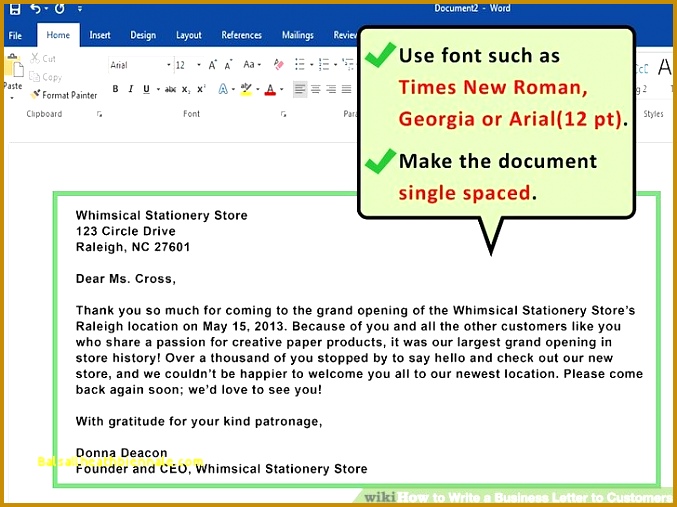Activate the Format Painter

(64, 95)
